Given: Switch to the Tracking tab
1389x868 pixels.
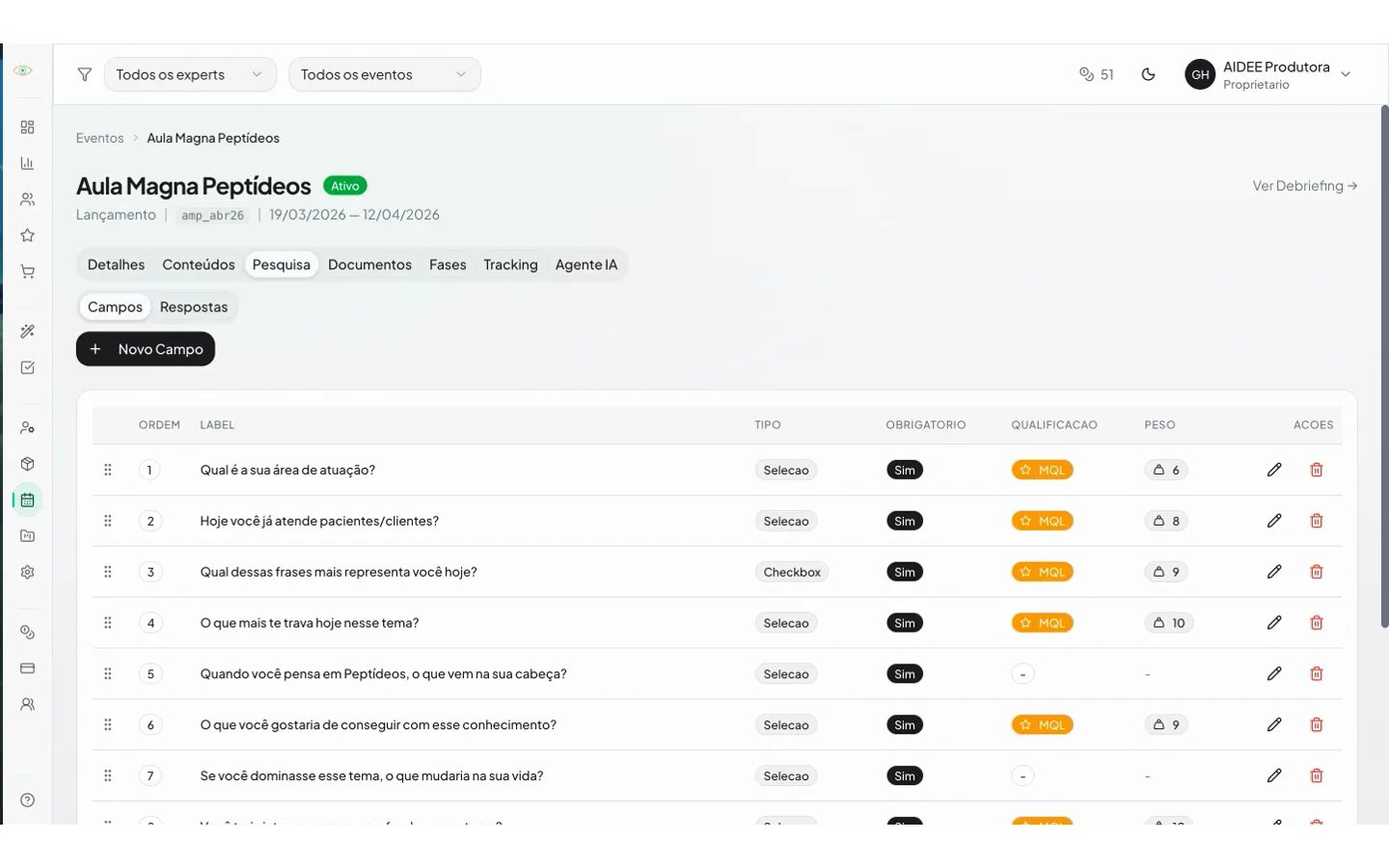Looking at the screenshot, I should (x=510, y=264).
